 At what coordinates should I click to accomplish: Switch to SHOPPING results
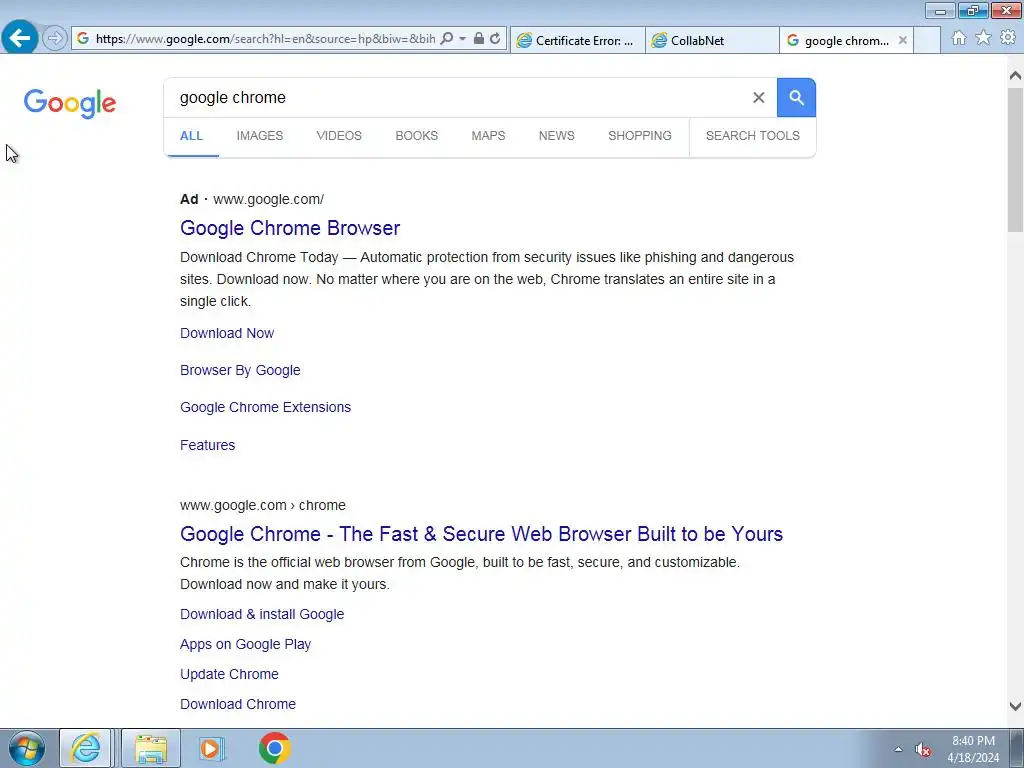pos(640,136)
